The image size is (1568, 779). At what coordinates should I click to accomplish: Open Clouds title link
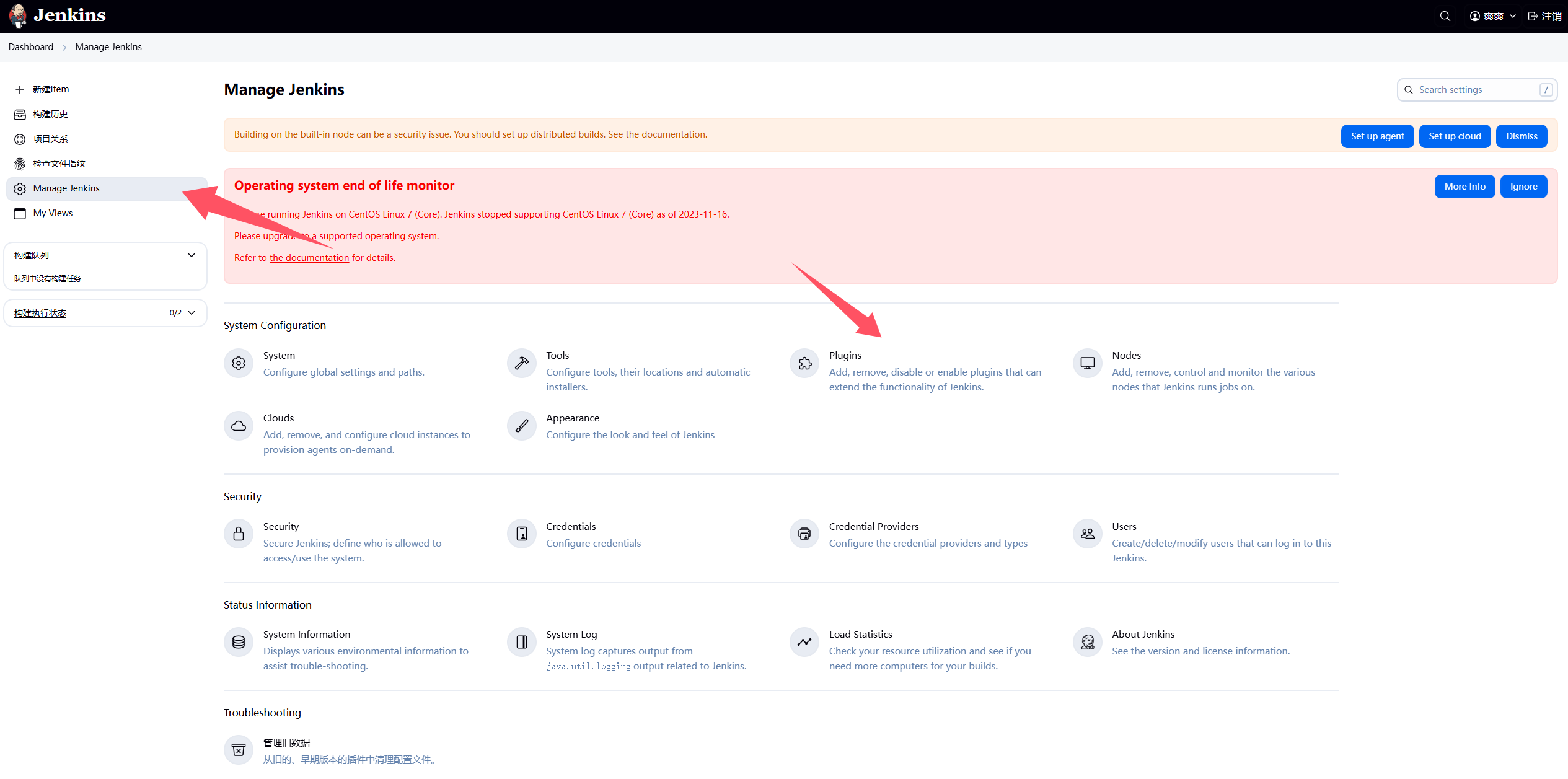279,418
